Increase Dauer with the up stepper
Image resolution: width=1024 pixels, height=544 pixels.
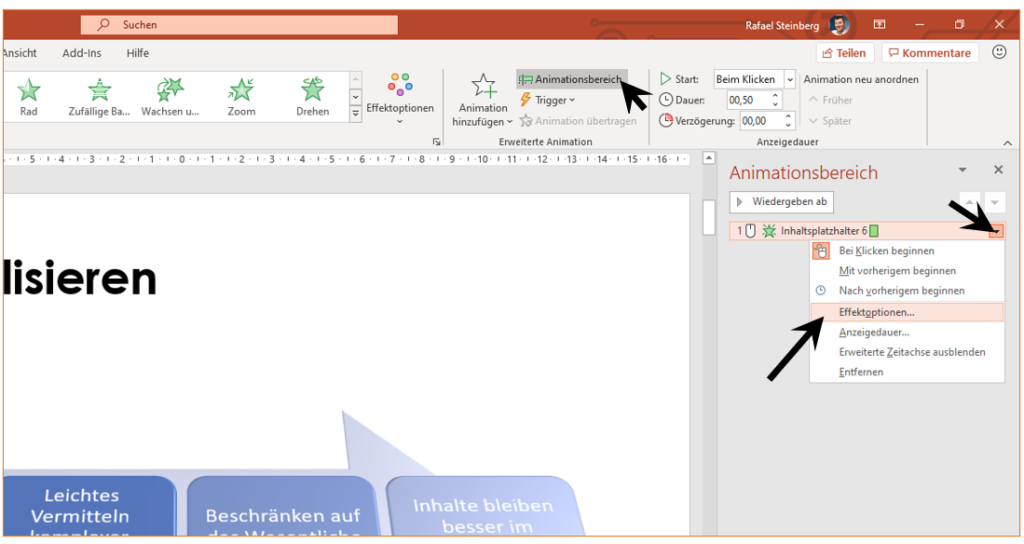[x=775, y=96]
